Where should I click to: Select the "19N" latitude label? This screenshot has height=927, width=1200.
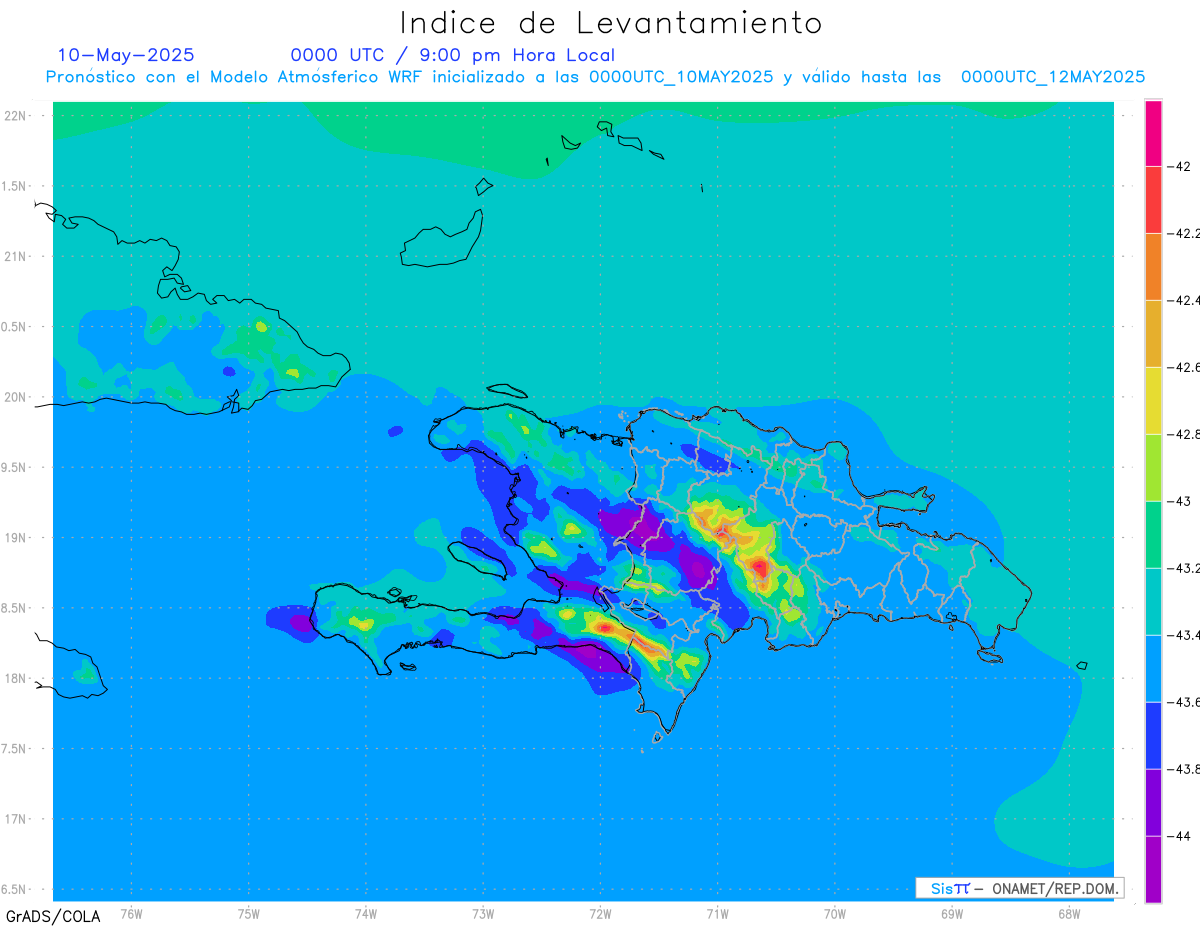pyautogui.click(x=15, y=537)
